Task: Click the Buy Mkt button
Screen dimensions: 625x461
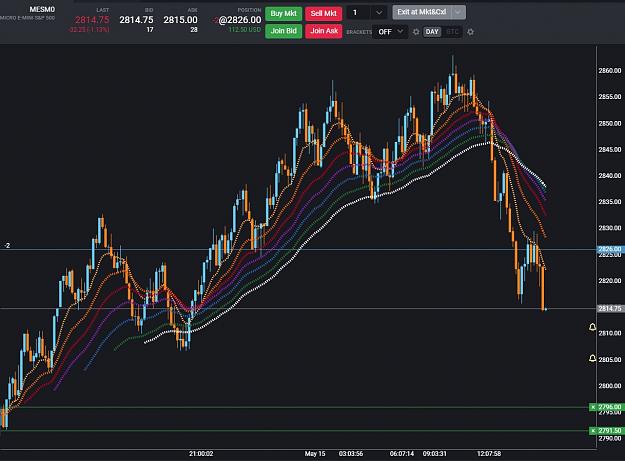Action: (x=283, y=13)
